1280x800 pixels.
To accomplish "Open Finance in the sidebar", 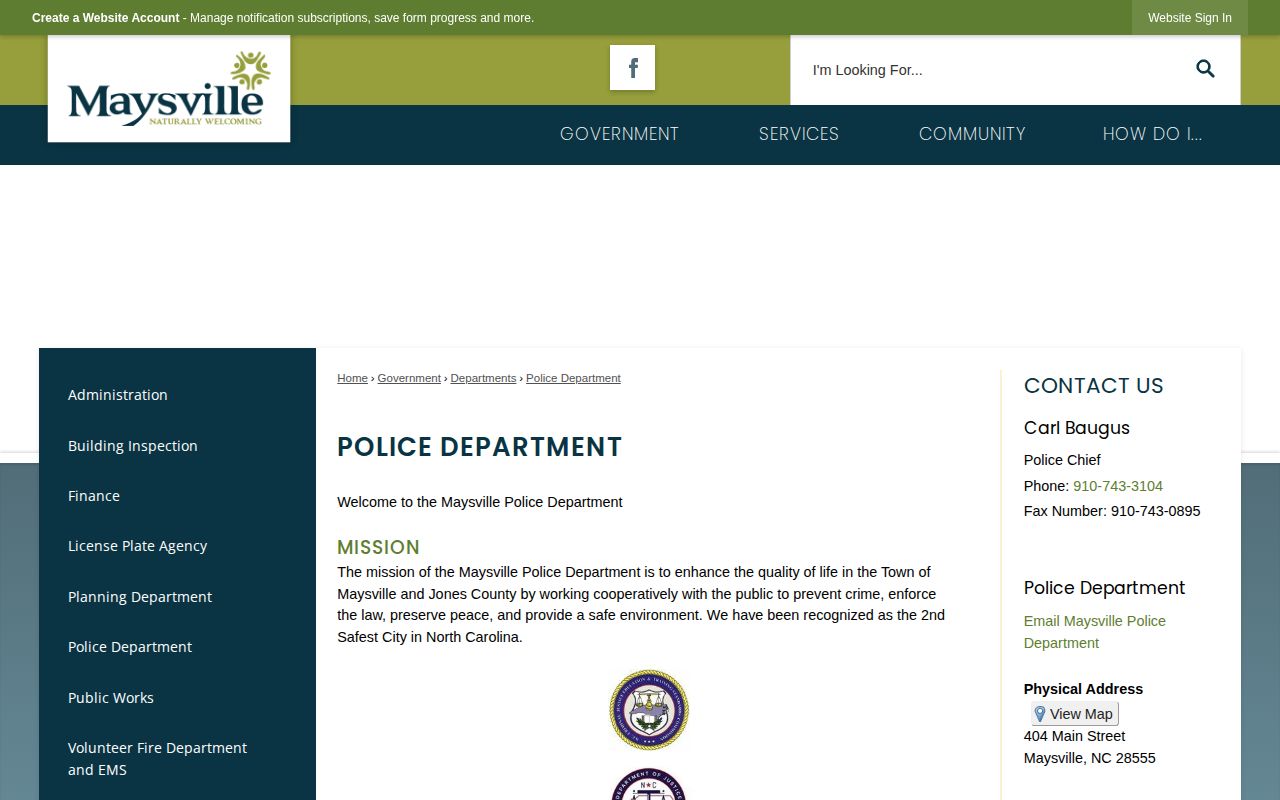I will point(94,496).
